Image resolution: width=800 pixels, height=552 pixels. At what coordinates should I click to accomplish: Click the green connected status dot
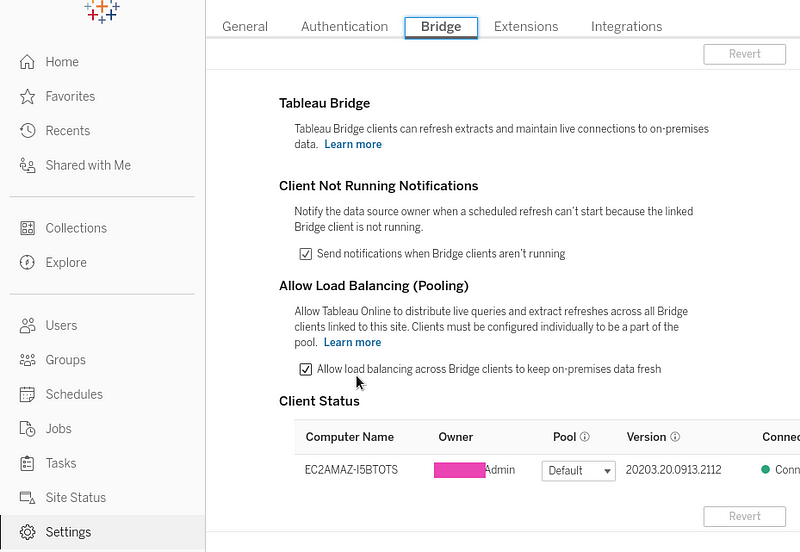[765, 469]
